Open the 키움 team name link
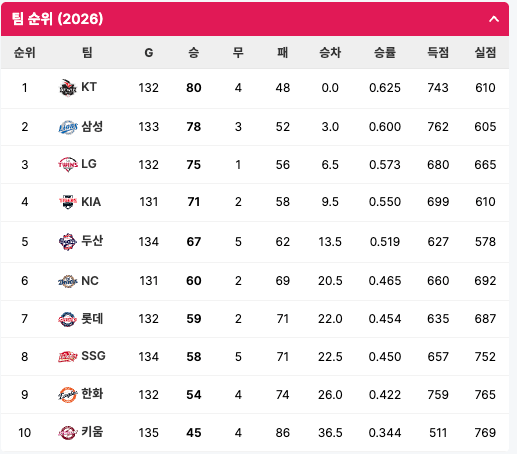The width and height of the screenshot is (517, 454). click(92, 432)
